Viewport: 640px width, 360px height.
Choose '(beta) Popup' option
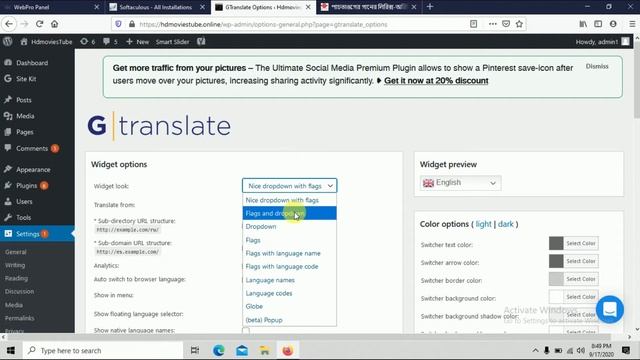tap(289, 320)
